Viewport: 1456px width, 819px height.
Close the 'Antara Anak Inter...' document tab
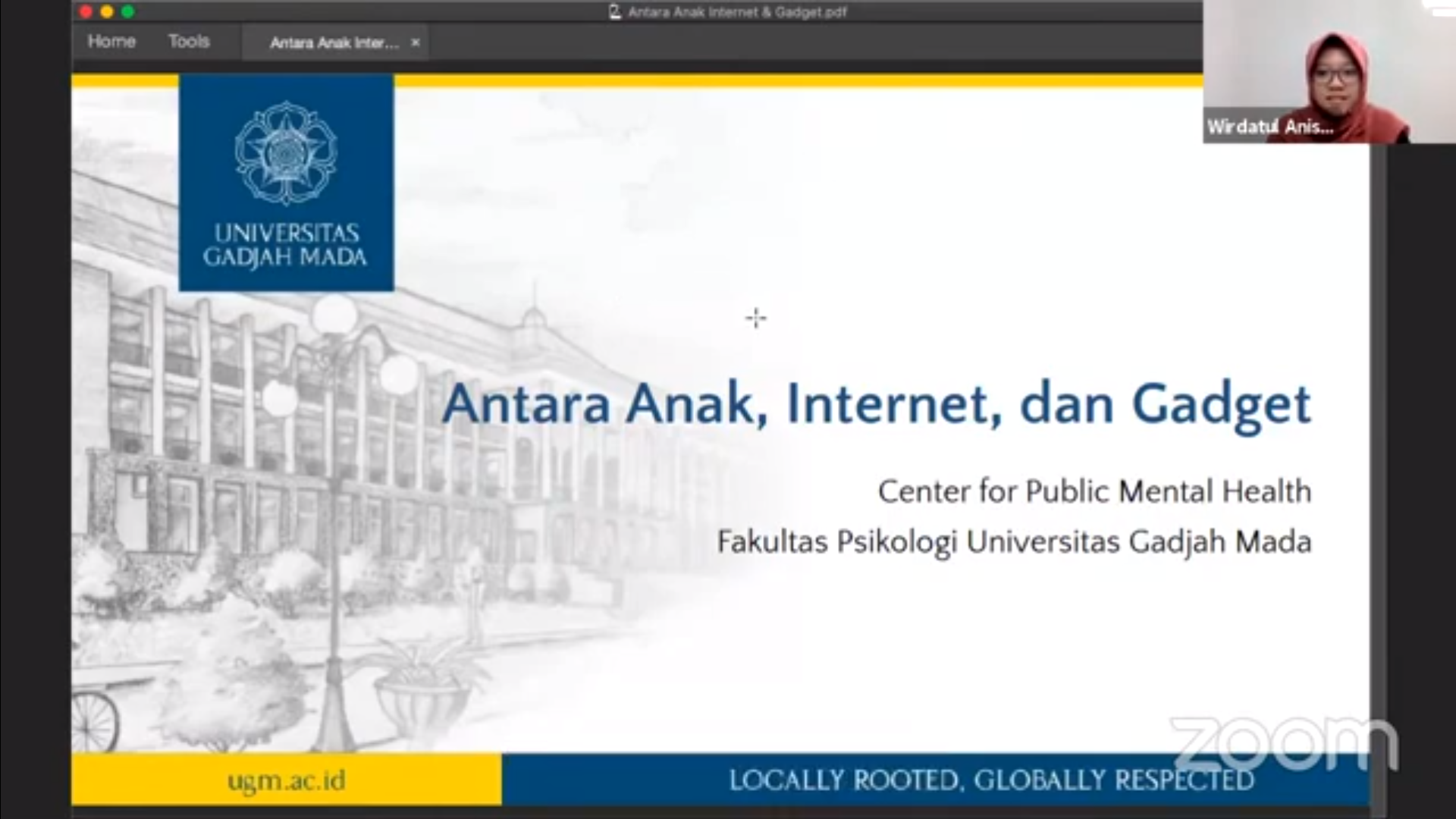point(415,43)
